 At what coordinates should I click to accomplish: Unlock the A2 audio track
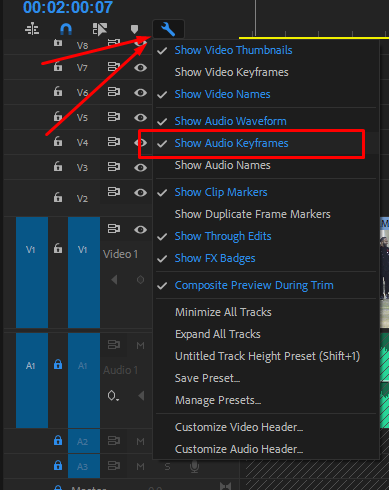(58, 441)
